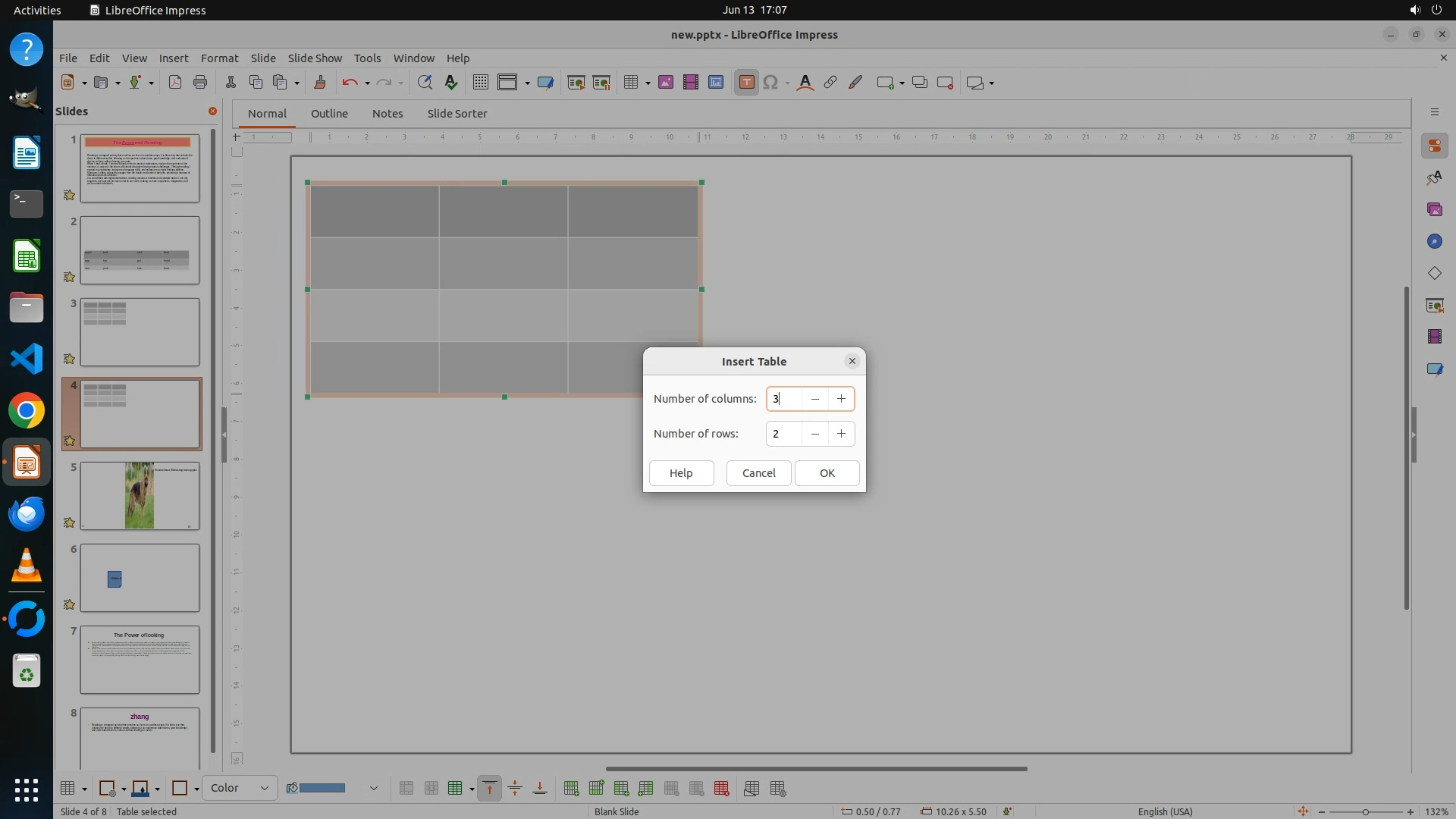Click the Number of rows input field
This screenshot has height=819, width=1456.
tap(783, 434)
